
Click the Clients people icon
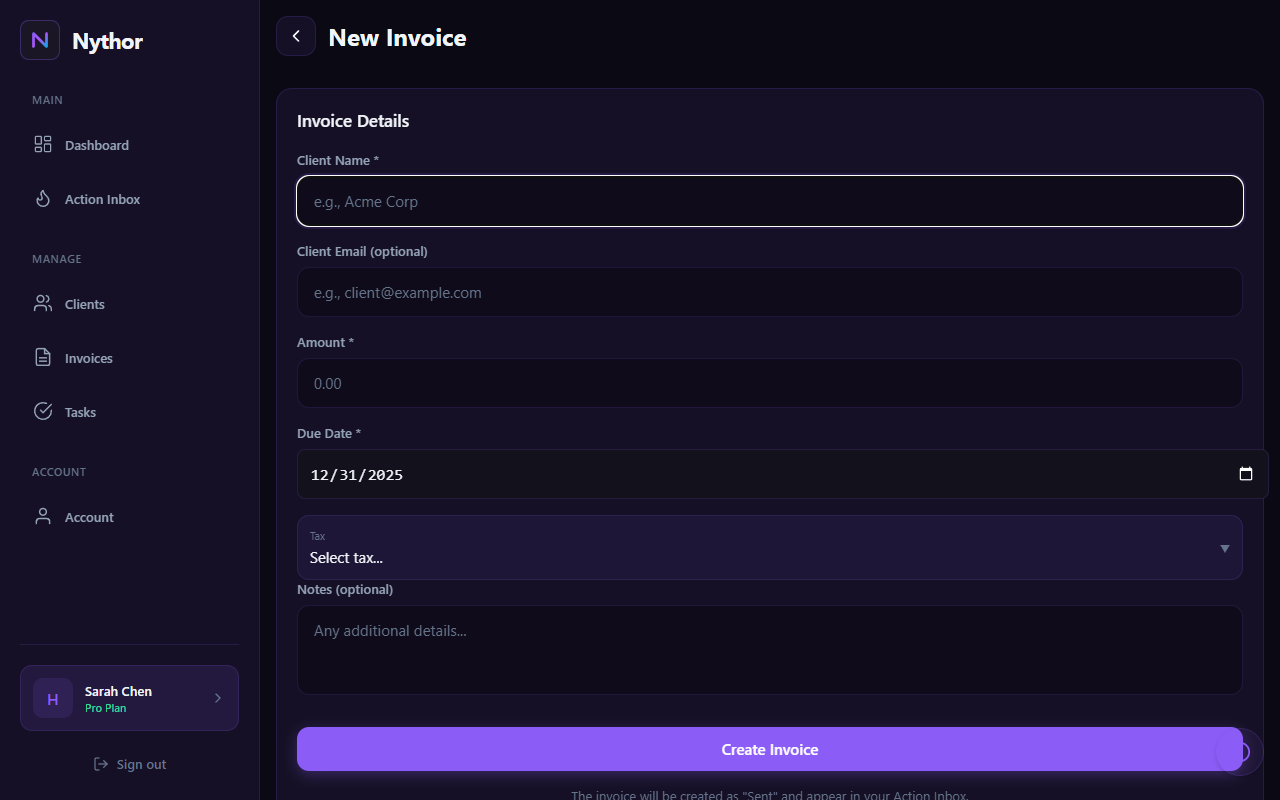coord(43,304)
